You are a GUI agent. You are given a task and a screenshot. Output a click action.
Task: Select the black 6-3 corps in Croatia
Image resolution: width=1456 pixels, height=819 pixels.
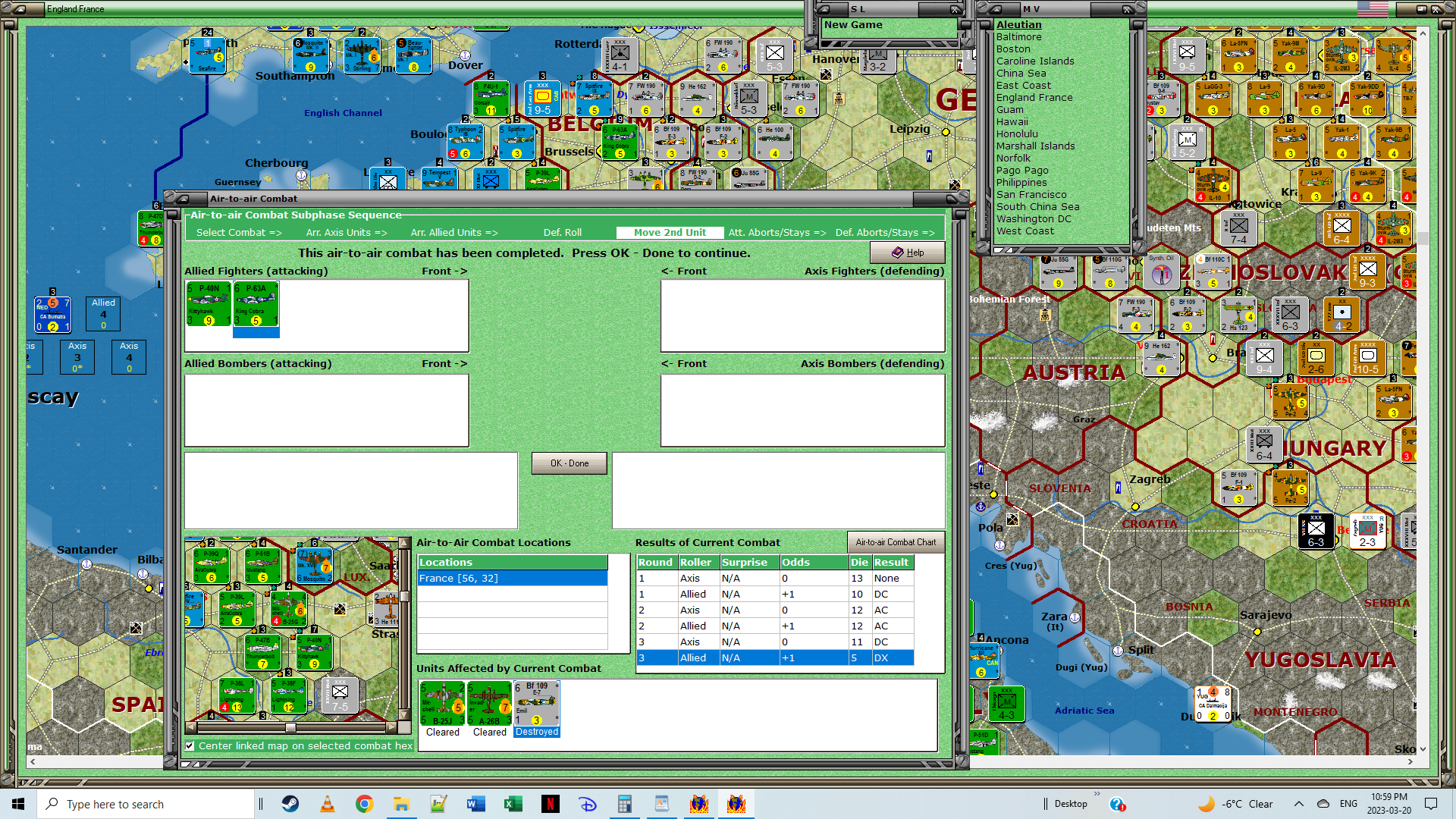click(x=1316, y=531)
